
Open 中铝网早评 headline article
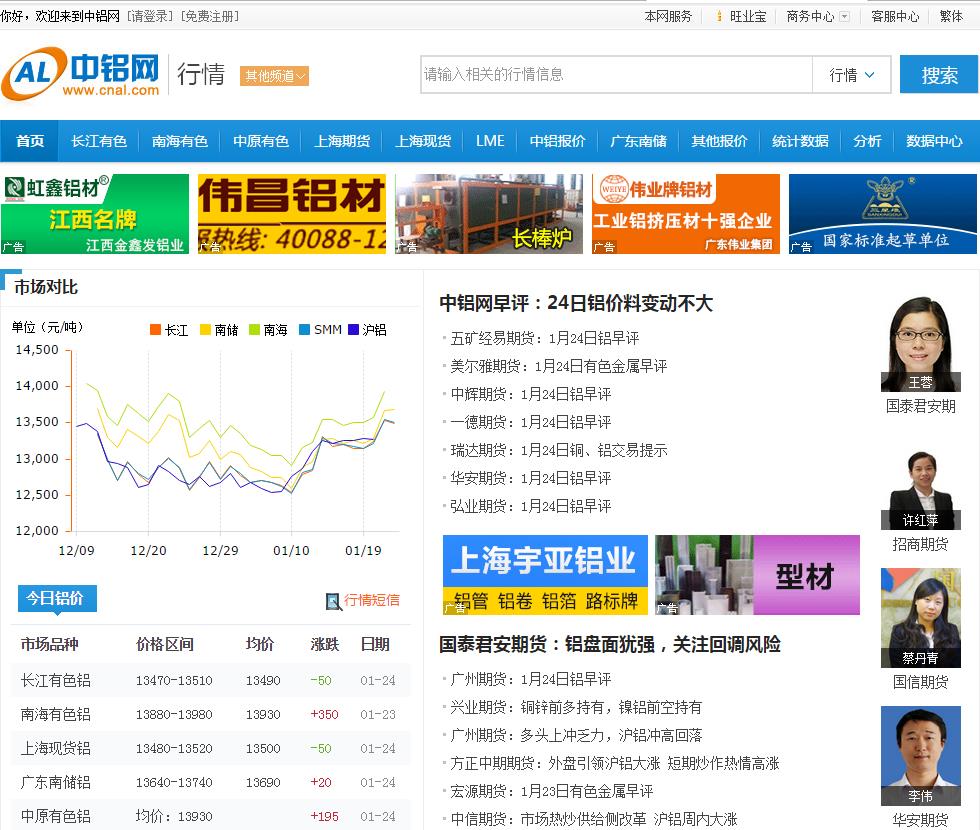pos(576,303)
